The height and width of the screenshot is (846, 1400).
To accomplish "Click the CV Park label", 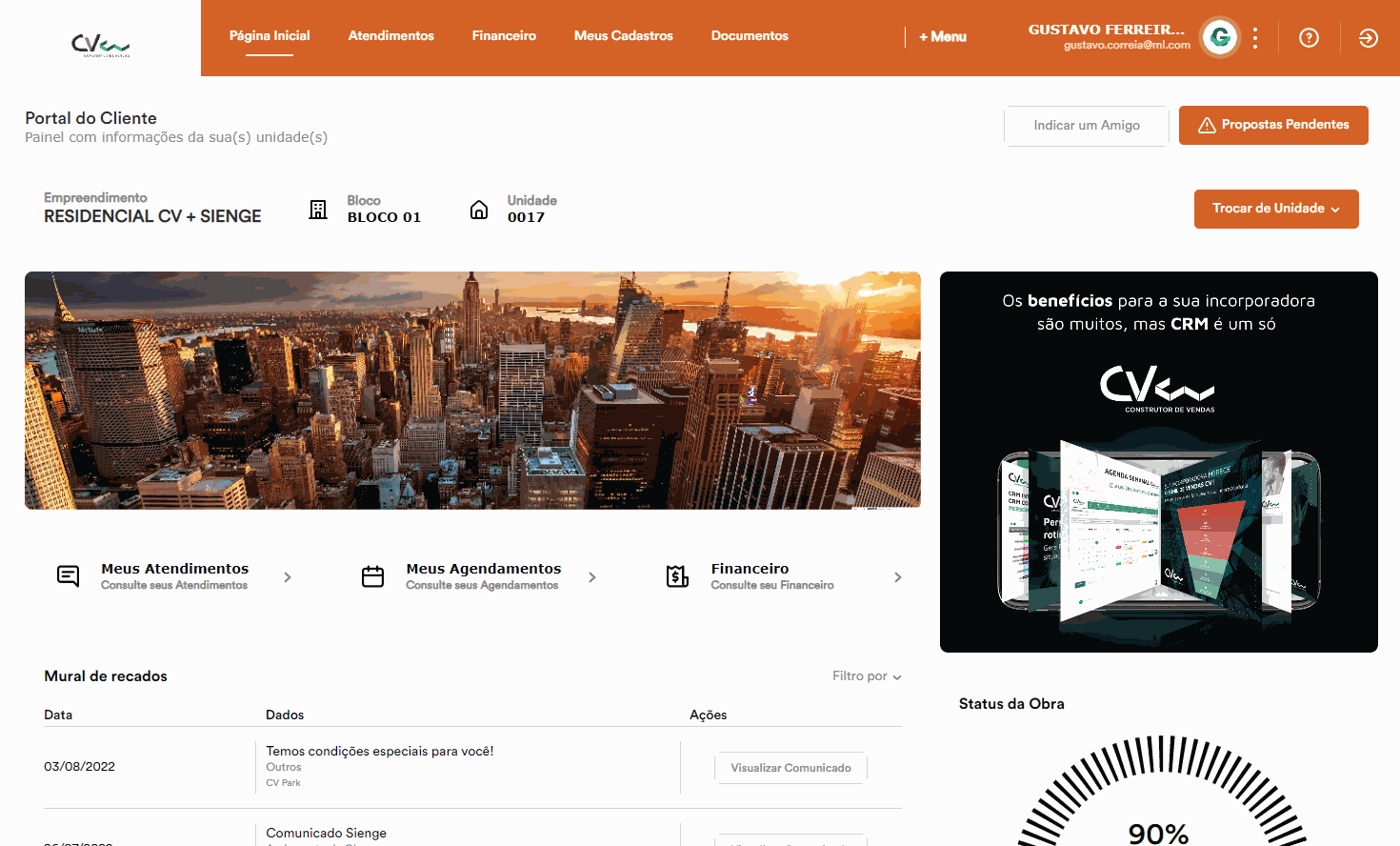I will click(283, 783).
